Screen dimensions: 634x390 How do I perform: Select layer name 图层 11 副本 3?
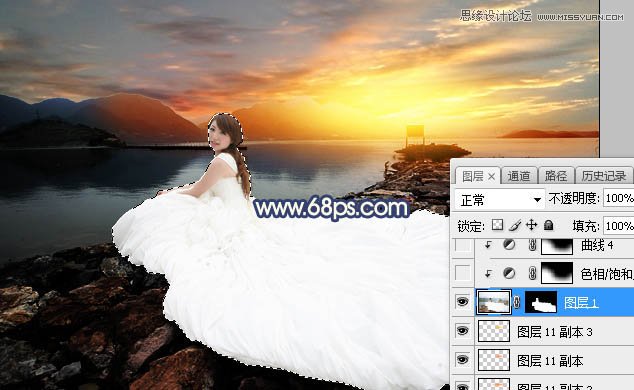pos(555,332)
